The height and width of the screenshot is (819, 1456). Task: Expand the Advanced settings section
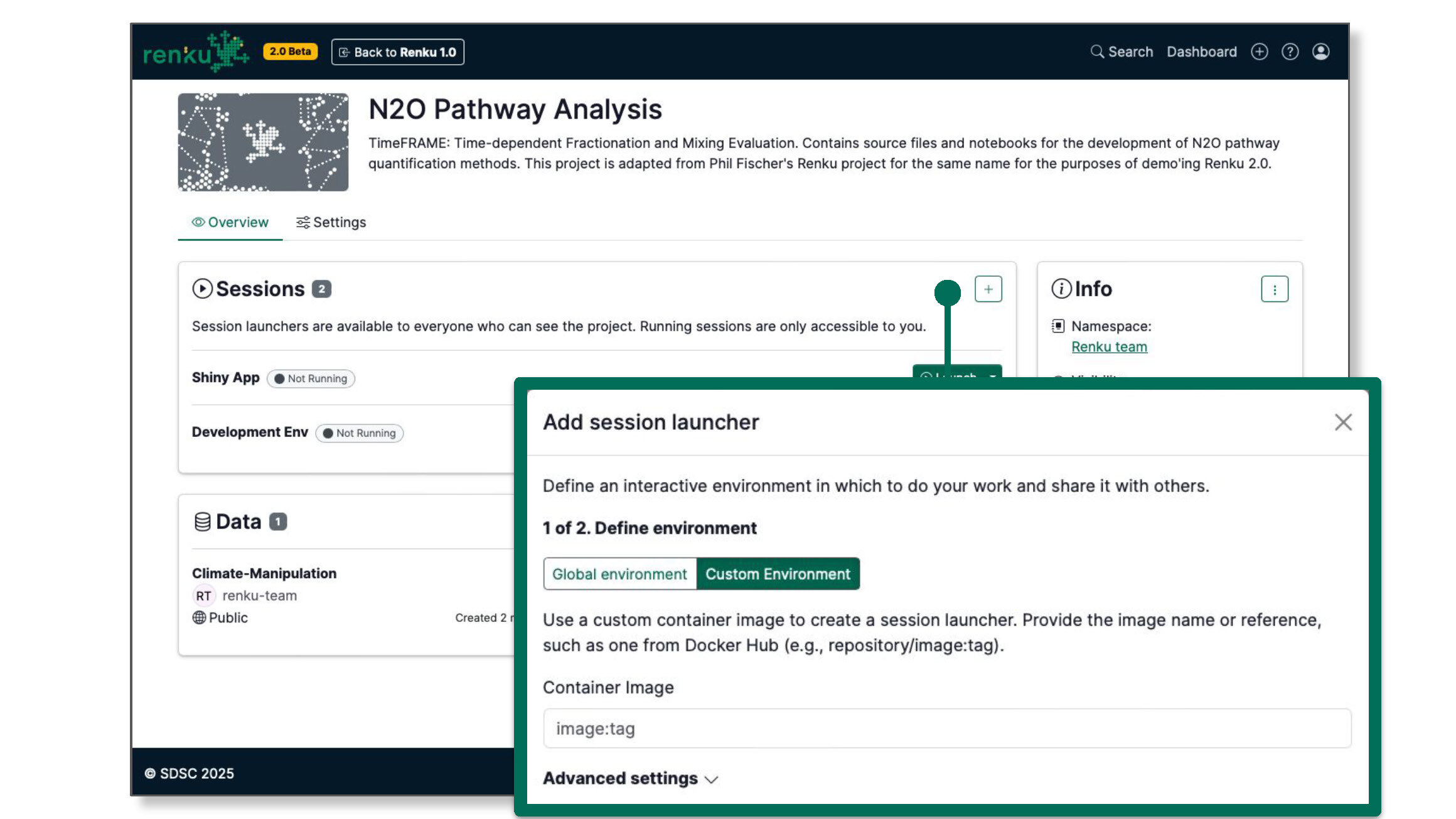[x=631, y=779]
